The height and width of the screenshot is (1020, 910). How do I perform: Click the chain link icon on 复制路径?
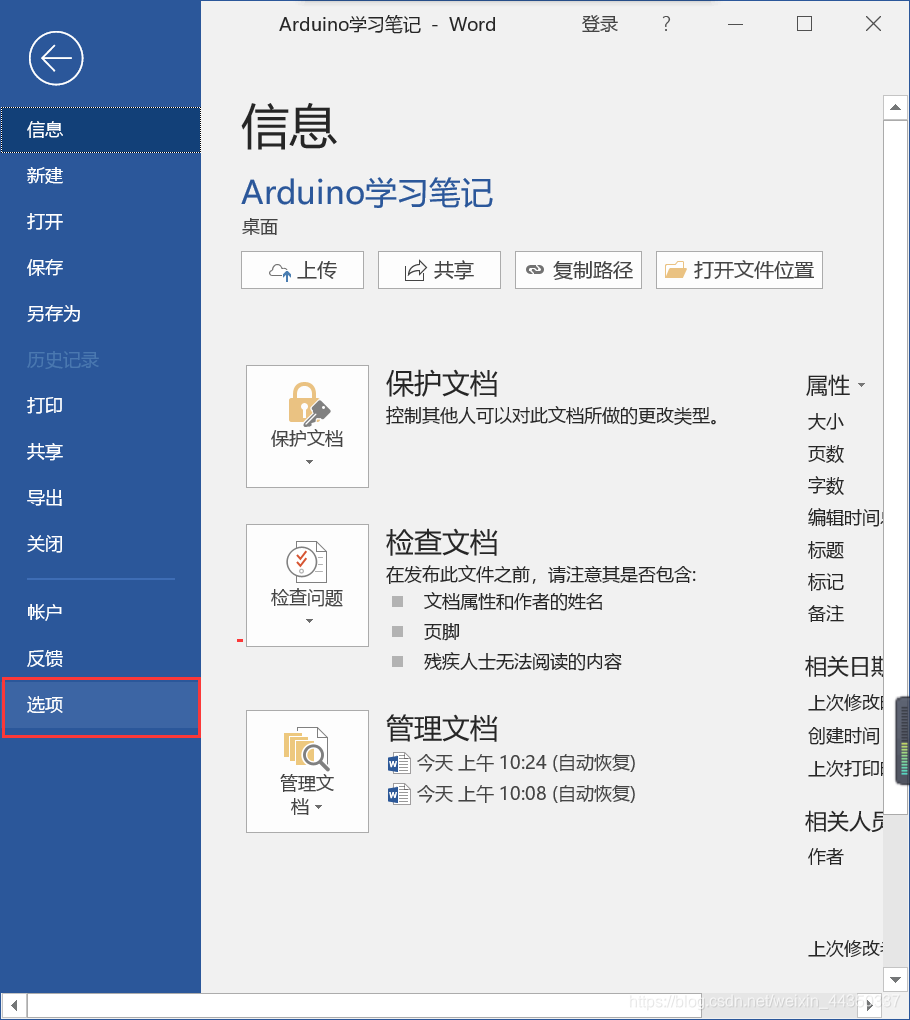coord(535,269)
